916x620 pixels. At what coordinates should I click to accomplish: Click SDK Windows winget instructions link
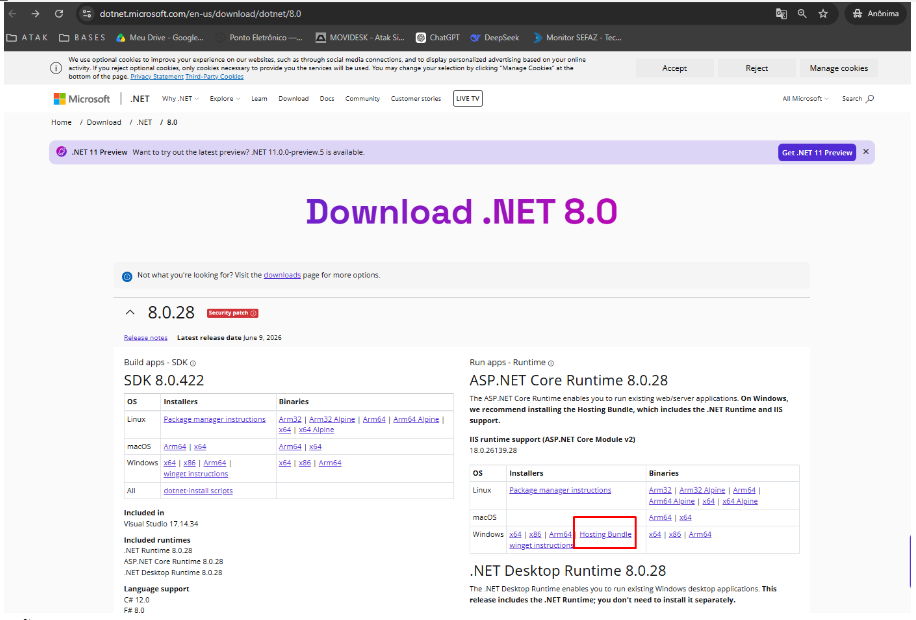click(x=196, y=474)
